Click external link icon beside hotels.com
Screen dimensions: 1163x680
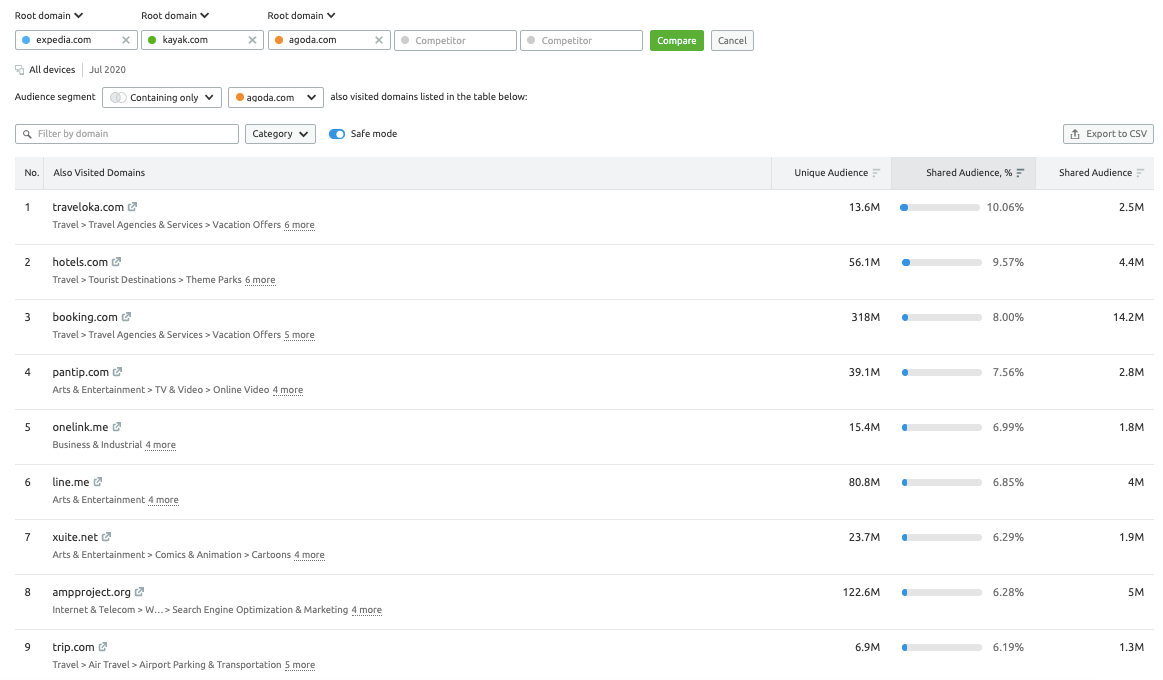(x=117, y=262)
